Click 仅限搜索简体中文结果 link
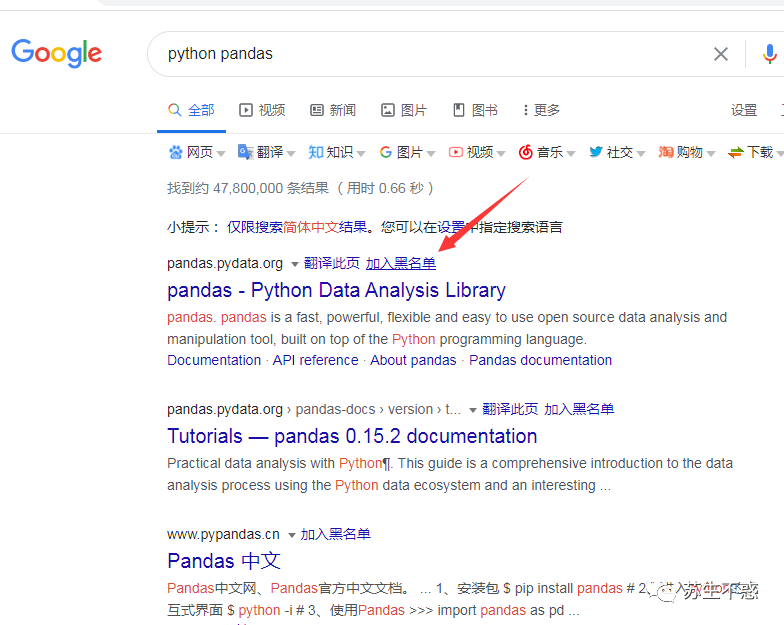This screenshot has width=784, height=625. point(298,228)
